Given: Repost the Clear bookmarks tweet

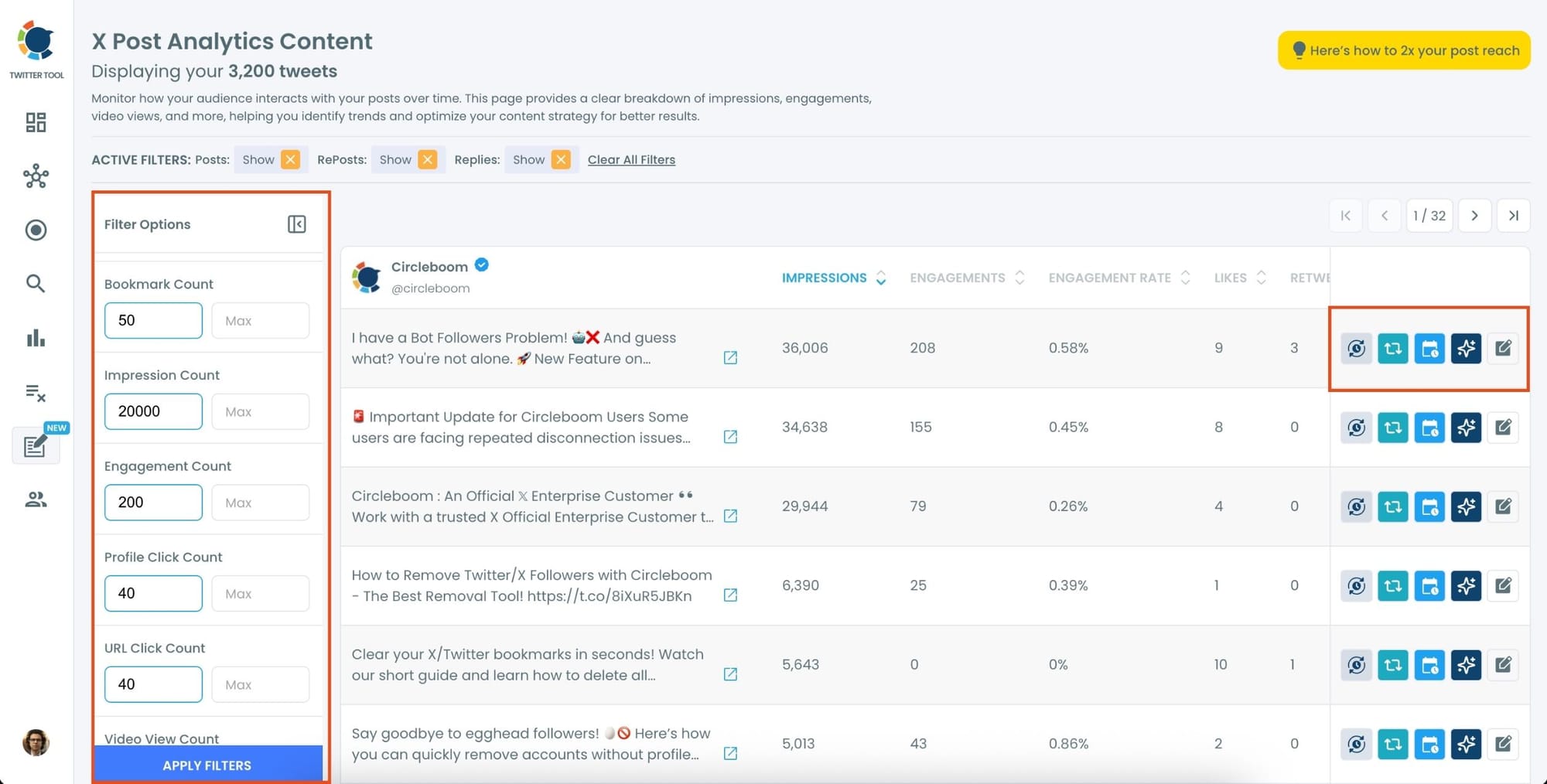Looking at the screenshot, I should 1393,664.
